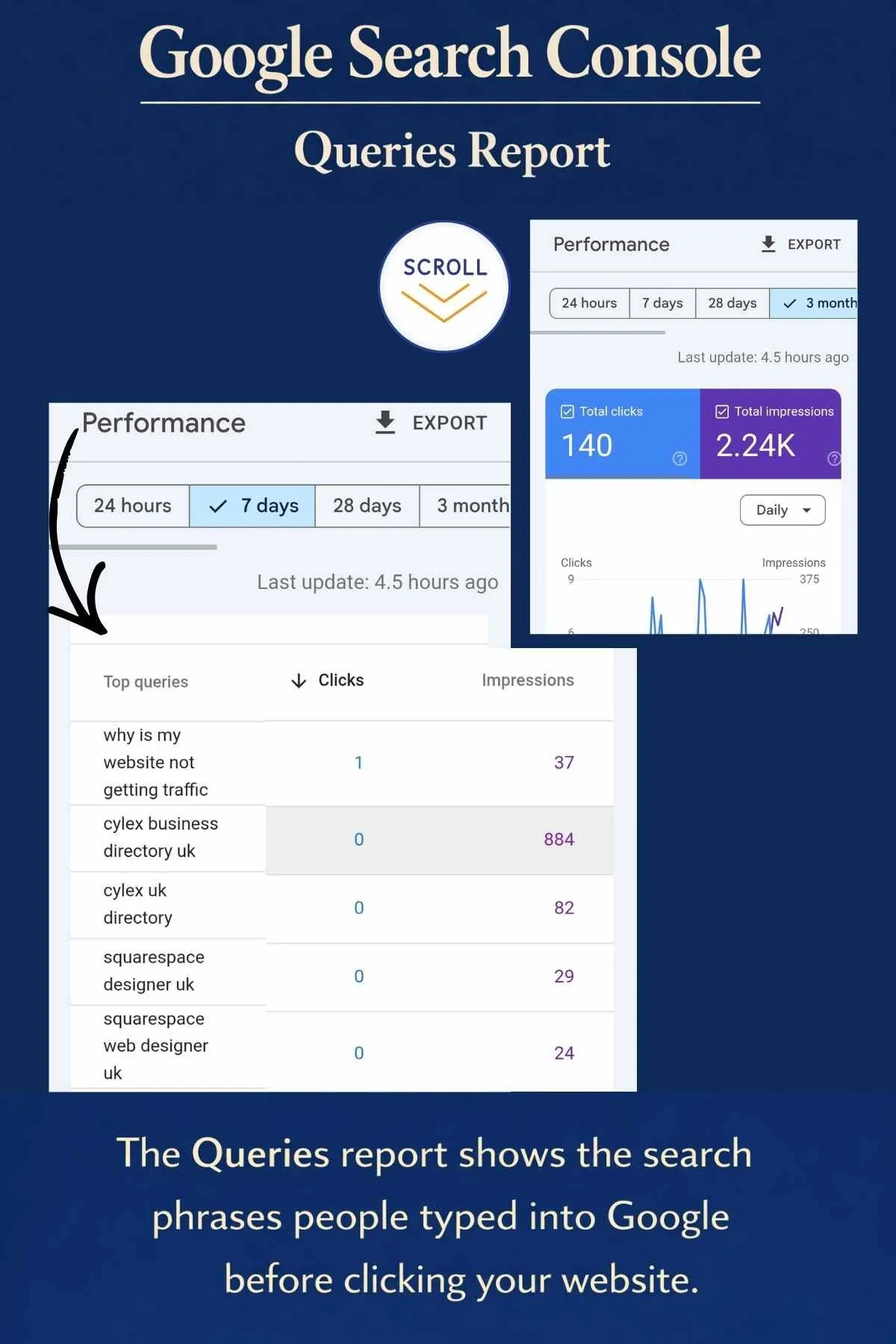The image size is (896, 1344).
Task: Click the Impressions column header
Action: [528, 680]
